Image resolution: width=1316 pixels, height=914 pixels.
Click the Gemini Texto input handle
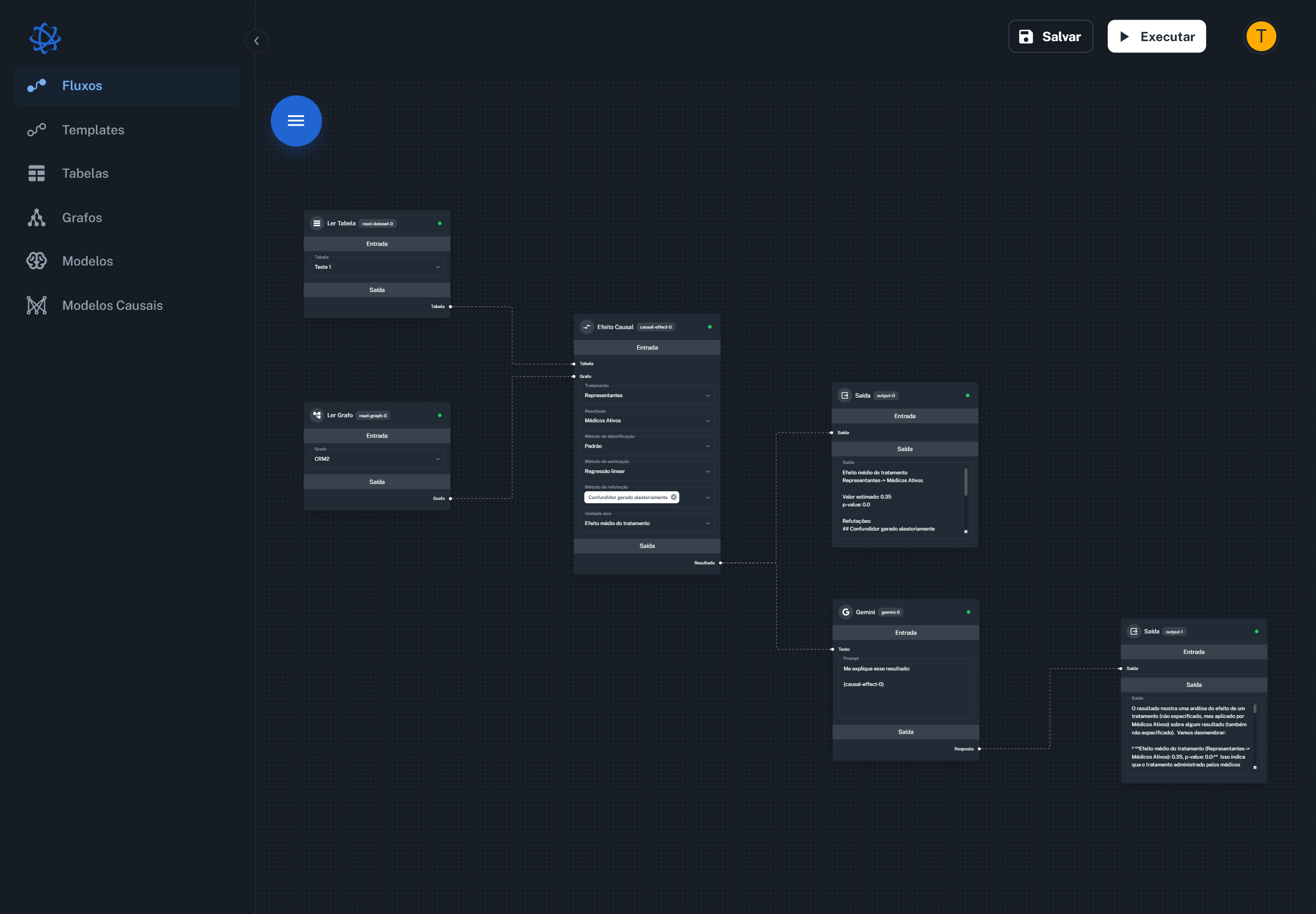(x=833, y=649)
